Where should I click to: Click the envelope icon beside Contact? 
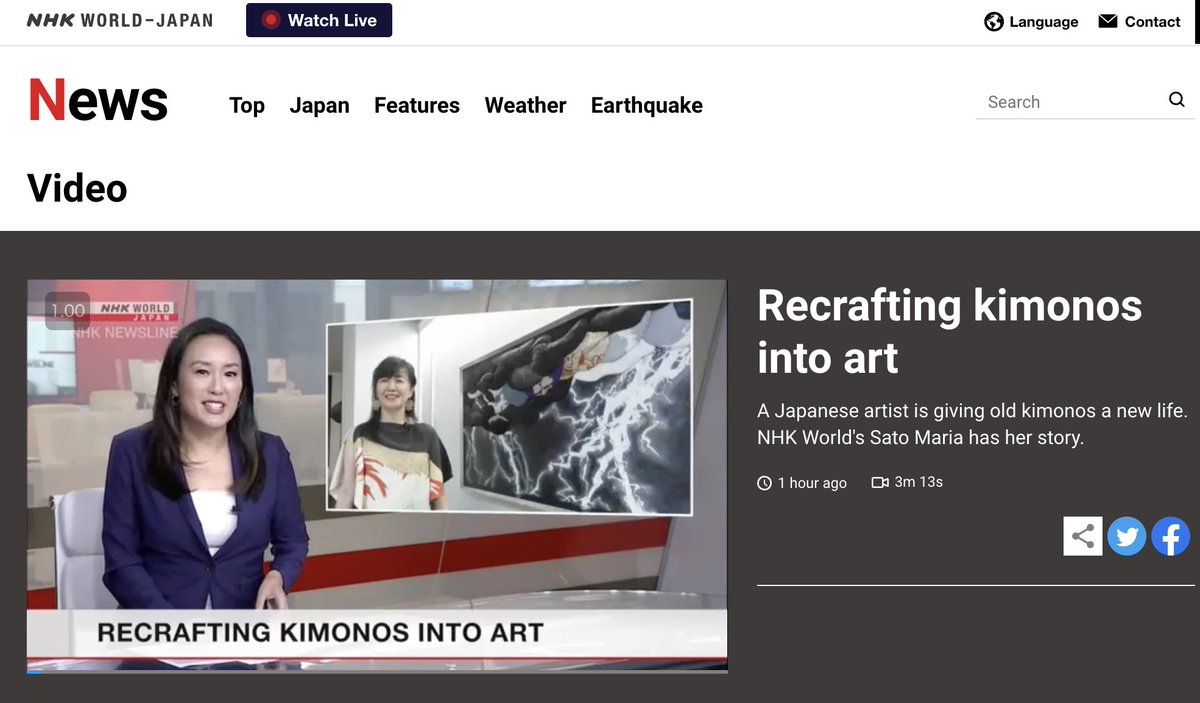click(x=1108, y=21)
